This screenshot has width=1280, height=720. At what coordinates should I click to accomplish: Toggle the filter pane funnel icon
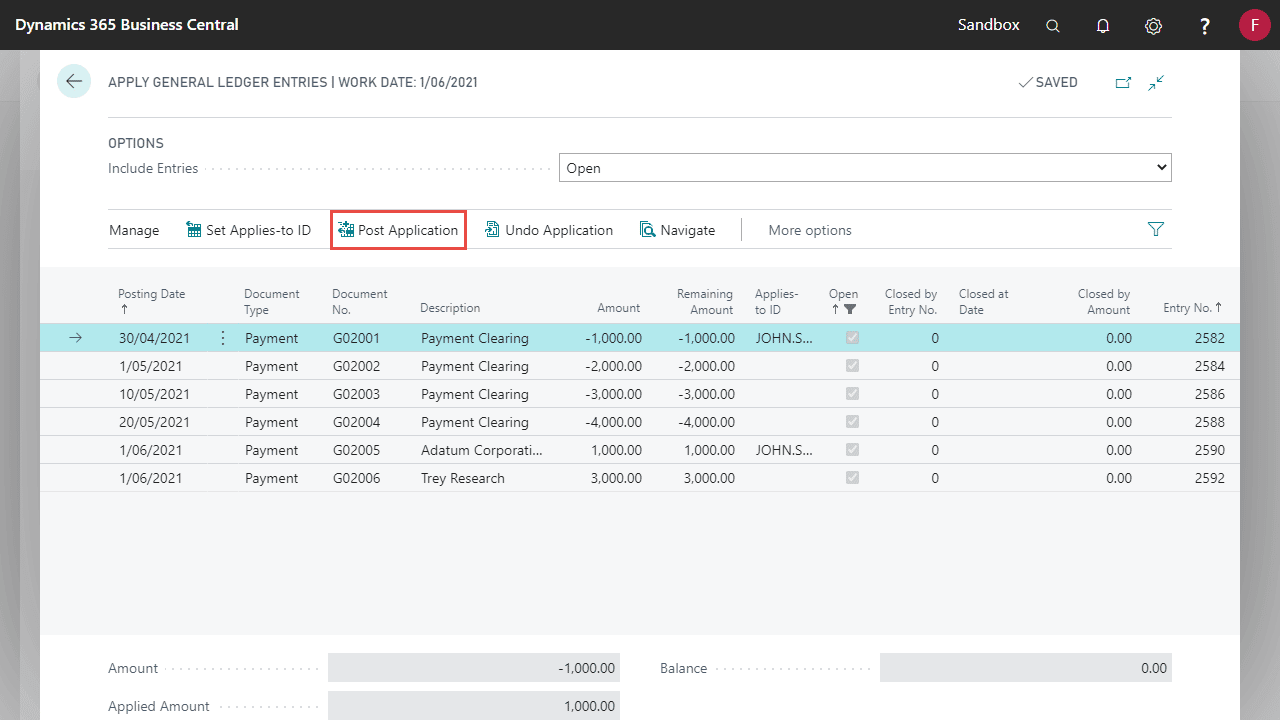pyautogui.click(x=1156, y=229)
